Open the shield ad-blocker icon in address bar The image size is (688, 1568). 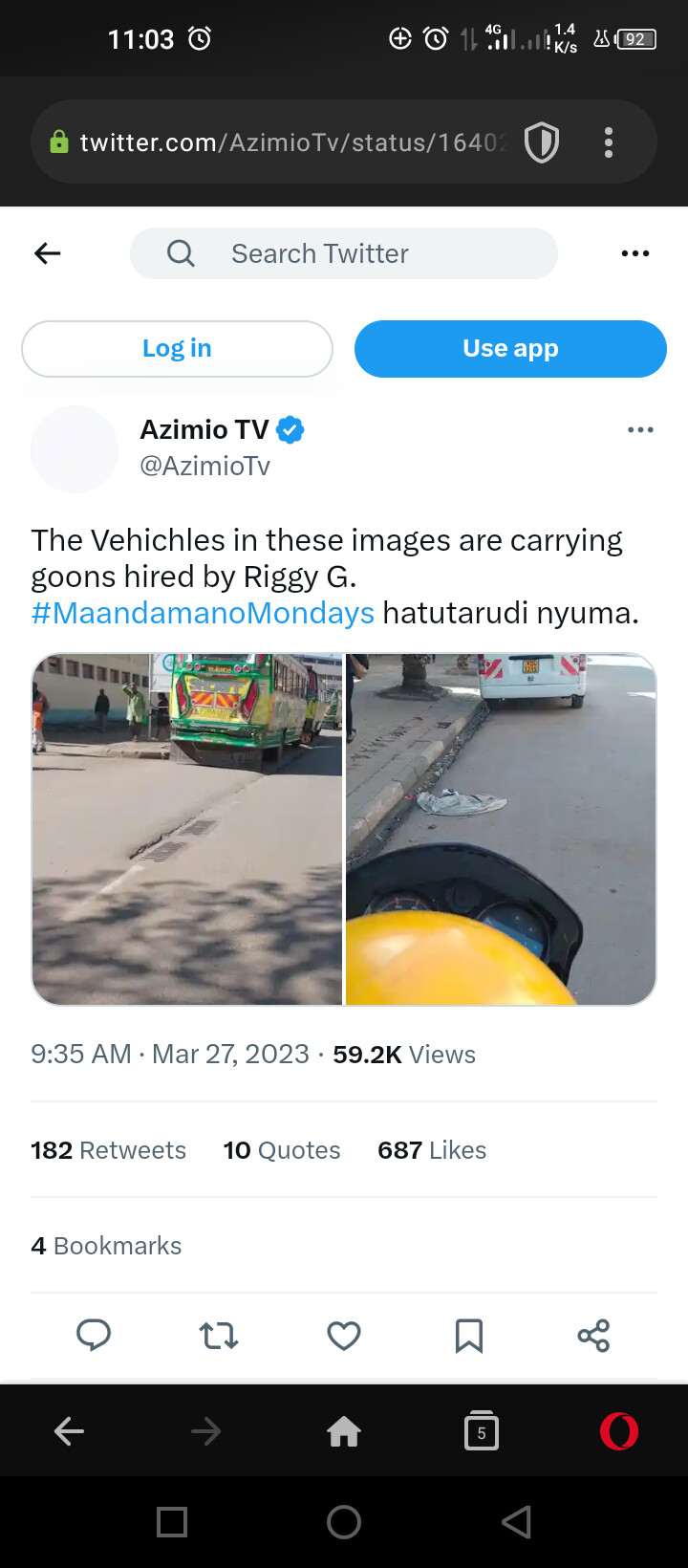click(542, 143)
